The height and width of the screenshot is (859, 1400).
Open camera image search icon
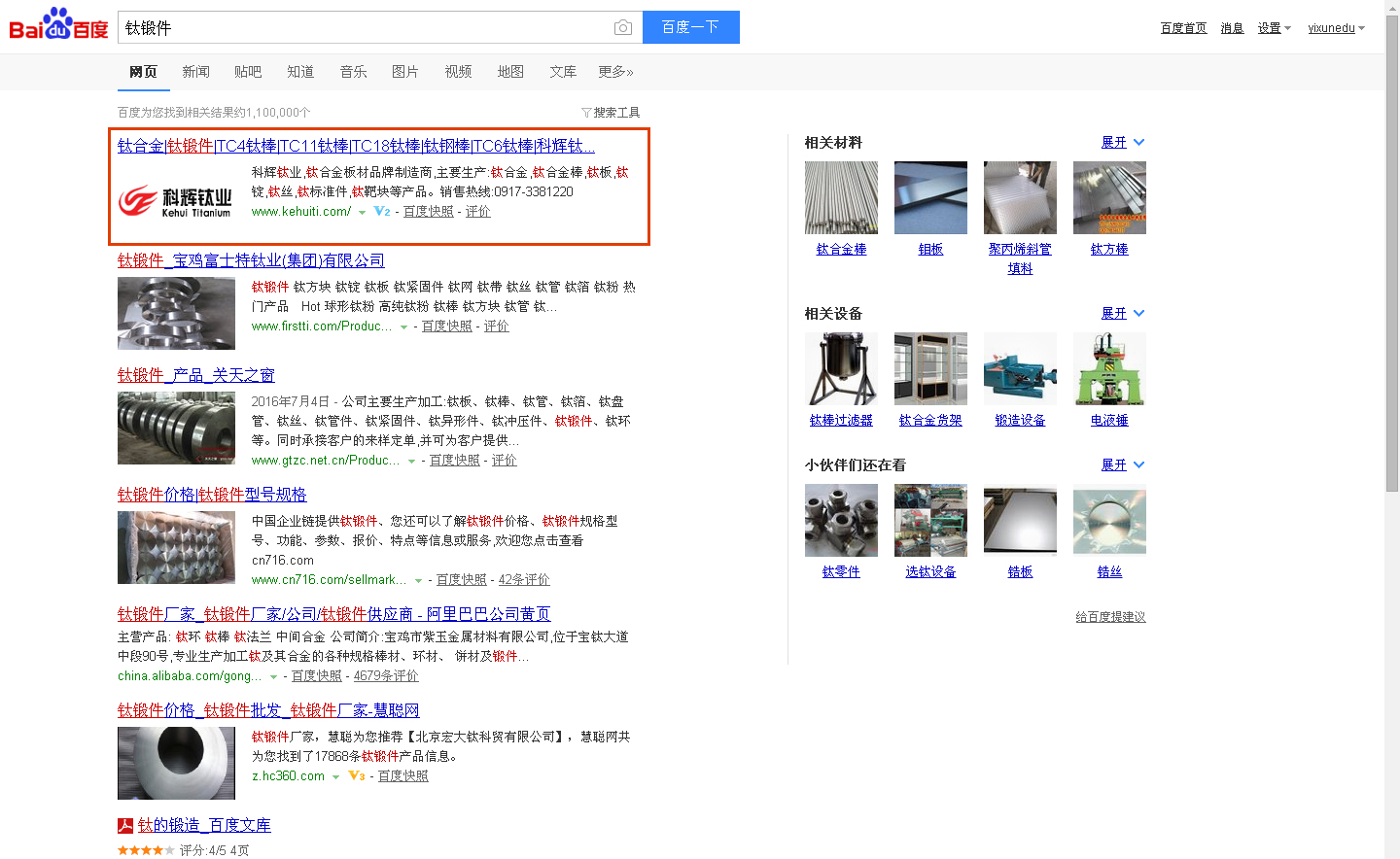click(623, 28)
